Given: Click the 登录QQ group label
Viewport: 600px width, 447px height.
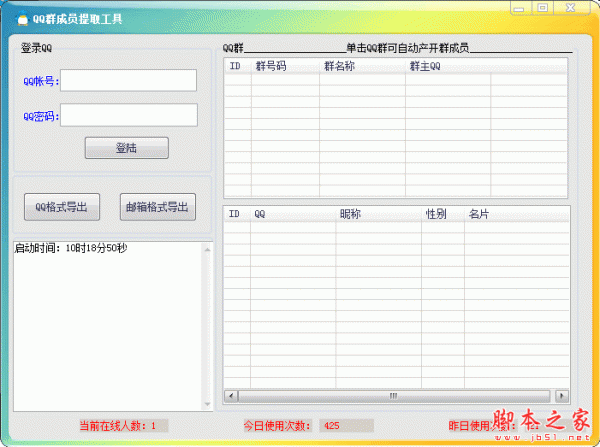Looking at the screenshot, I should click(36, 48).
